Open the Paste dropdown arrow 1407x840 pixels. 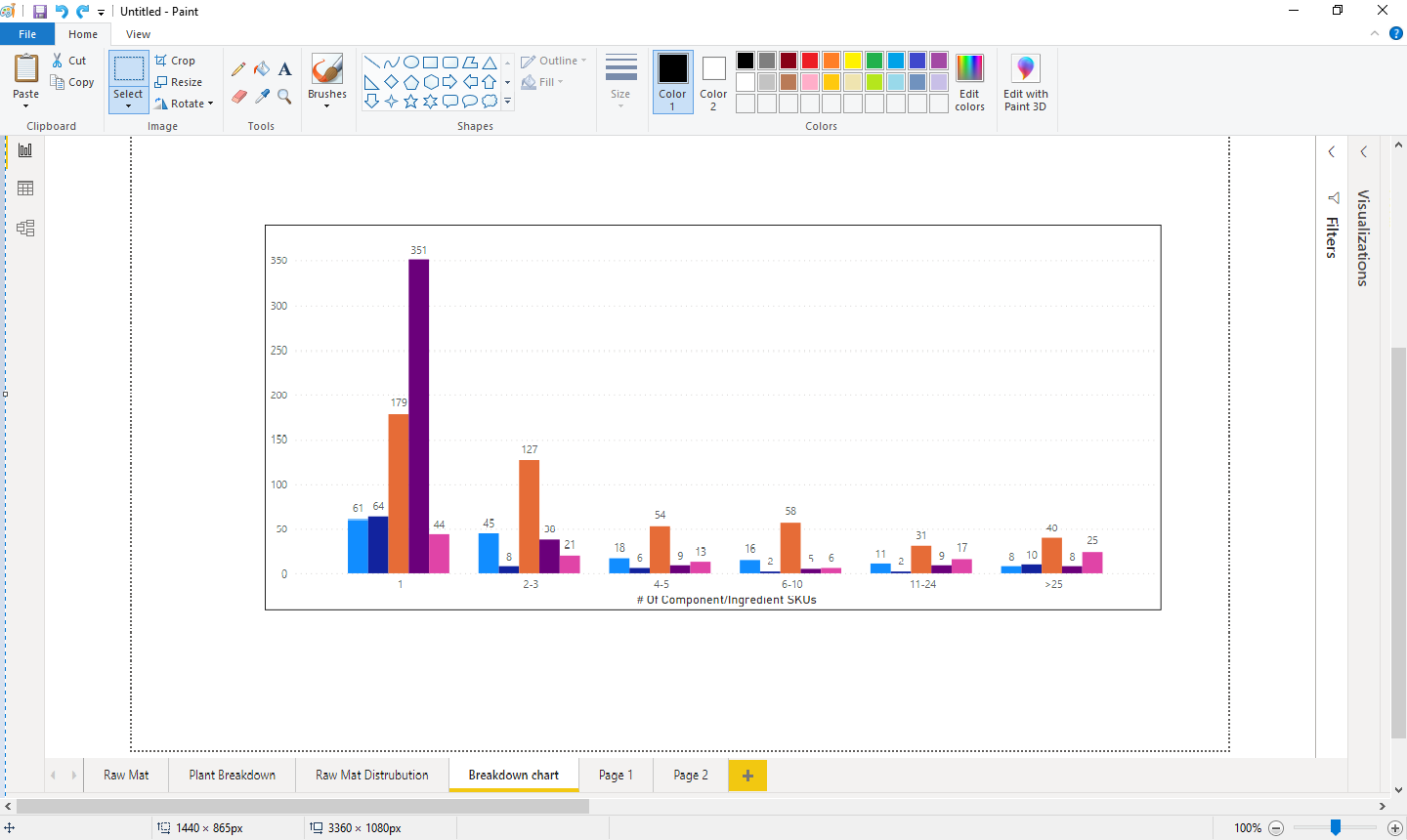click(x=25, y=105)
